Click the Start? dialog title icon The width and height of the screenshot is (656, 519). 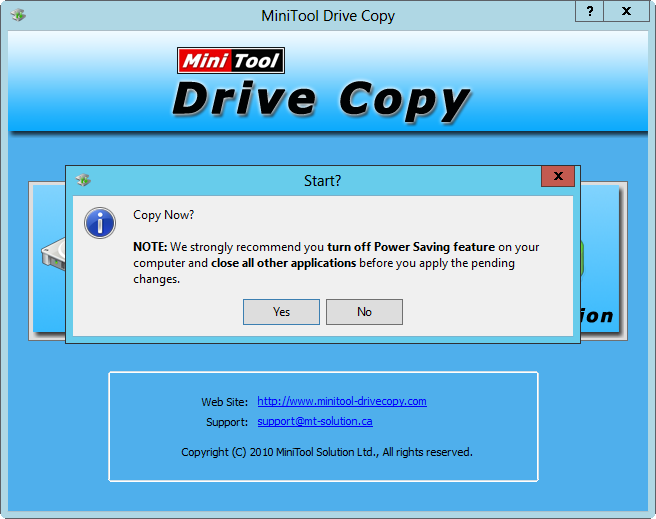point(83,180)
